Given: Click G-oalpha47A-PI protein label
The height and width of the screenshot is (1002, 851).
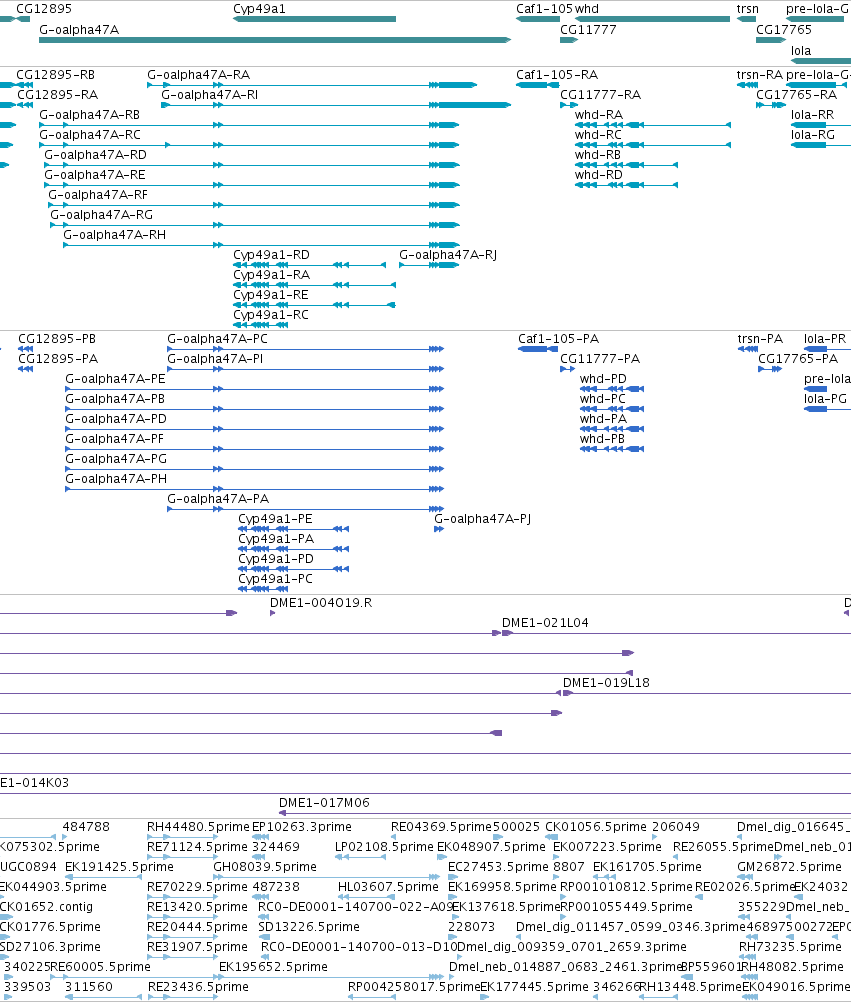Looking at the screenshot, I should (x=215, y=358).
